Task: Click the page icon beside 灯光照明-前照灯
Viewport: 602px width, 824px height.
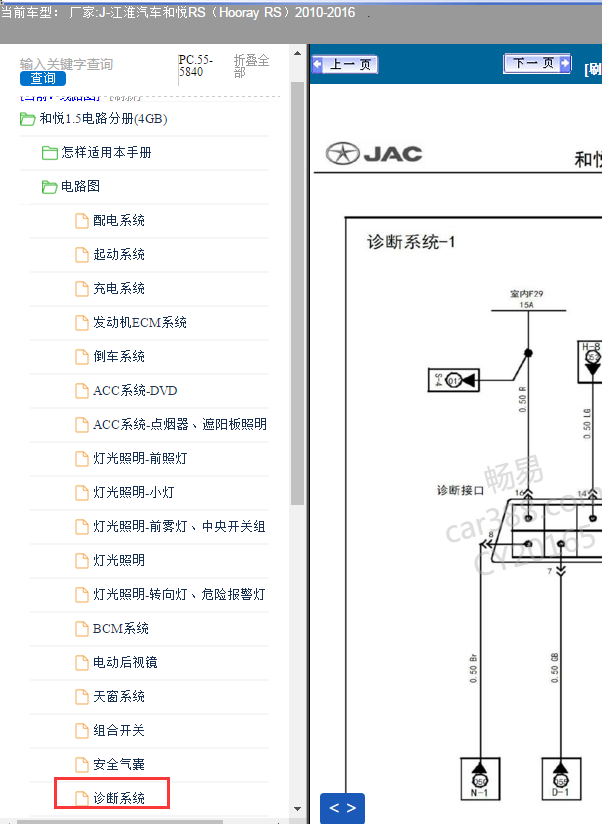Action: [x=82, y=459]
